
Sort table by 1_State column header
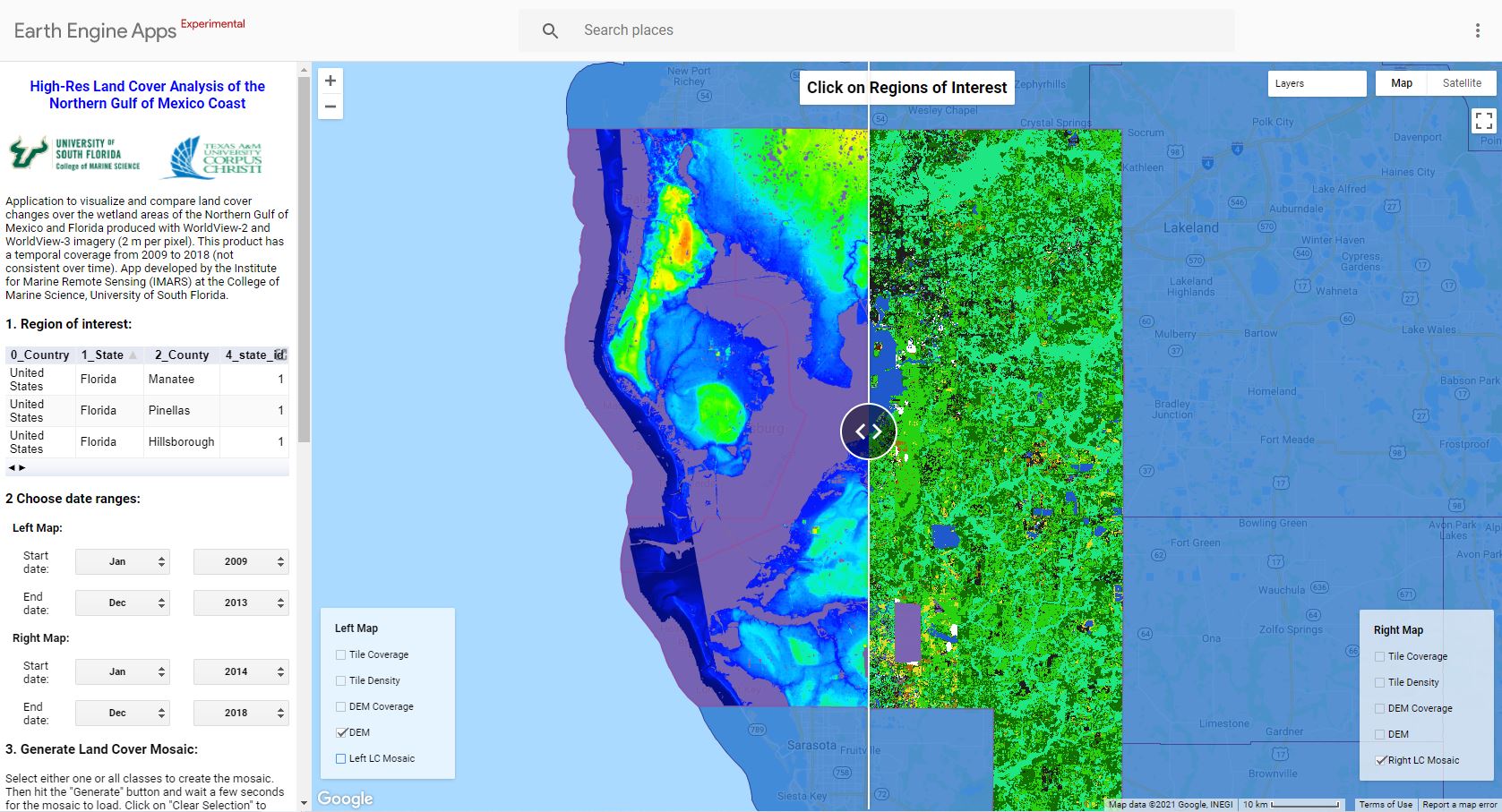pyautogui.click(x=109, y=355)
